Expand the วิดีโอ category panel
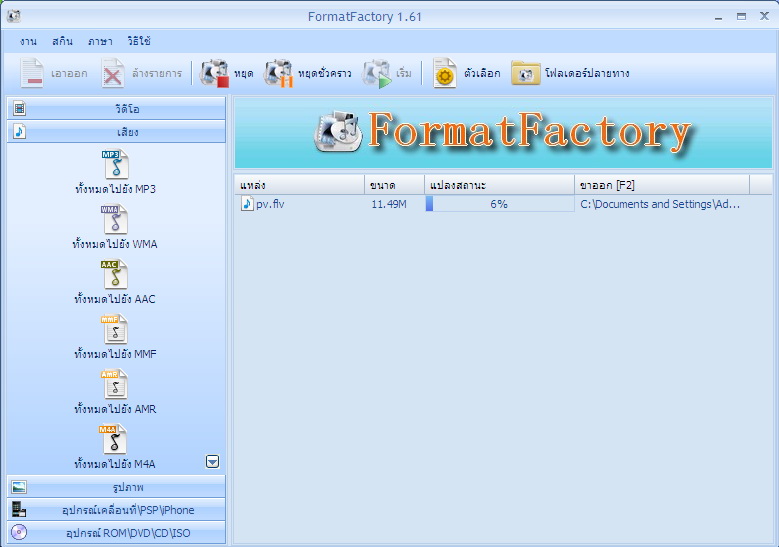779x547 pixels. (116, 108)
